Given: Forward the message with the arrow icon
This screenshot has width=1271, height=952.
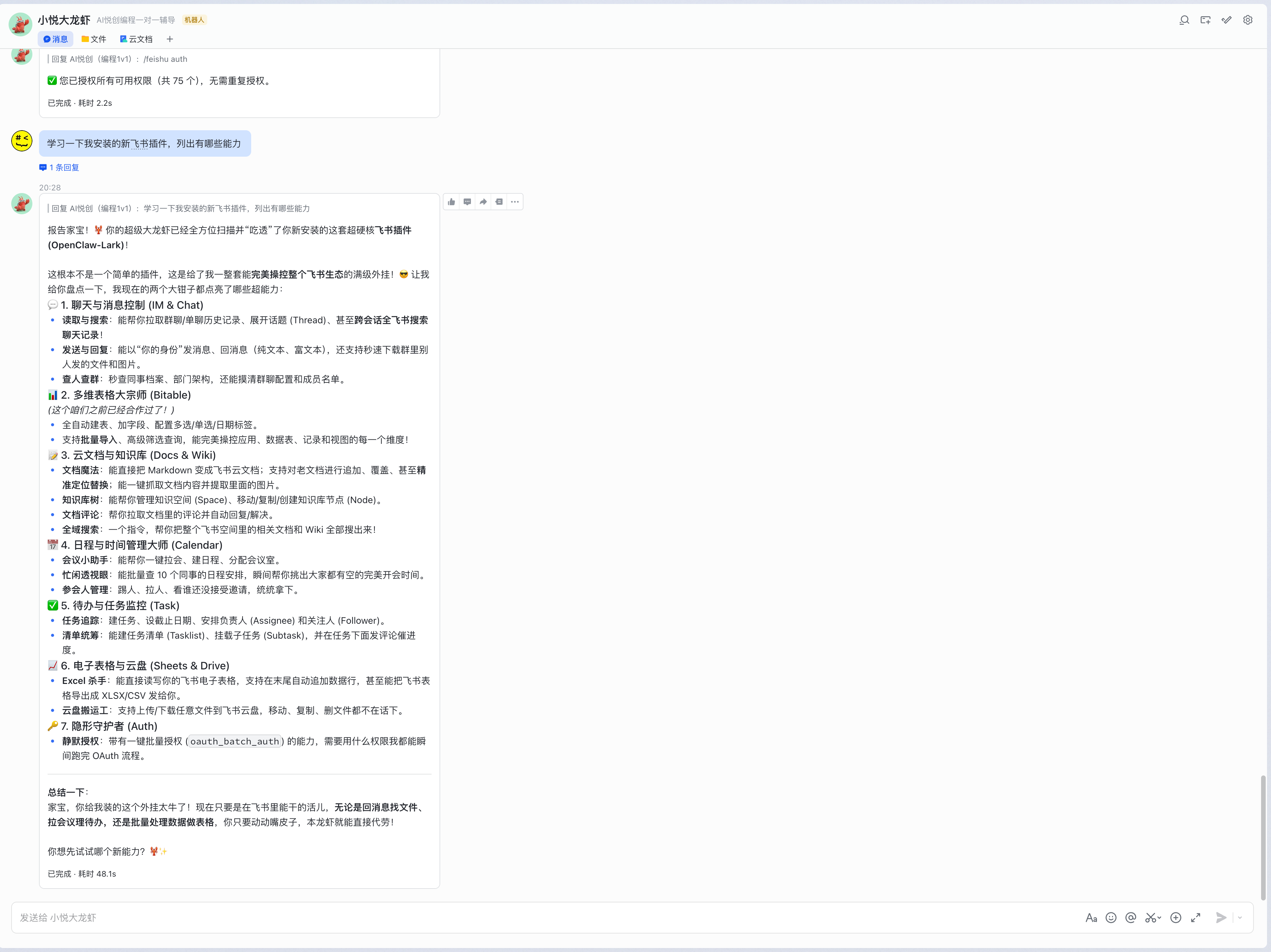Looking at the screenshot, I should (x=483, y=202).
